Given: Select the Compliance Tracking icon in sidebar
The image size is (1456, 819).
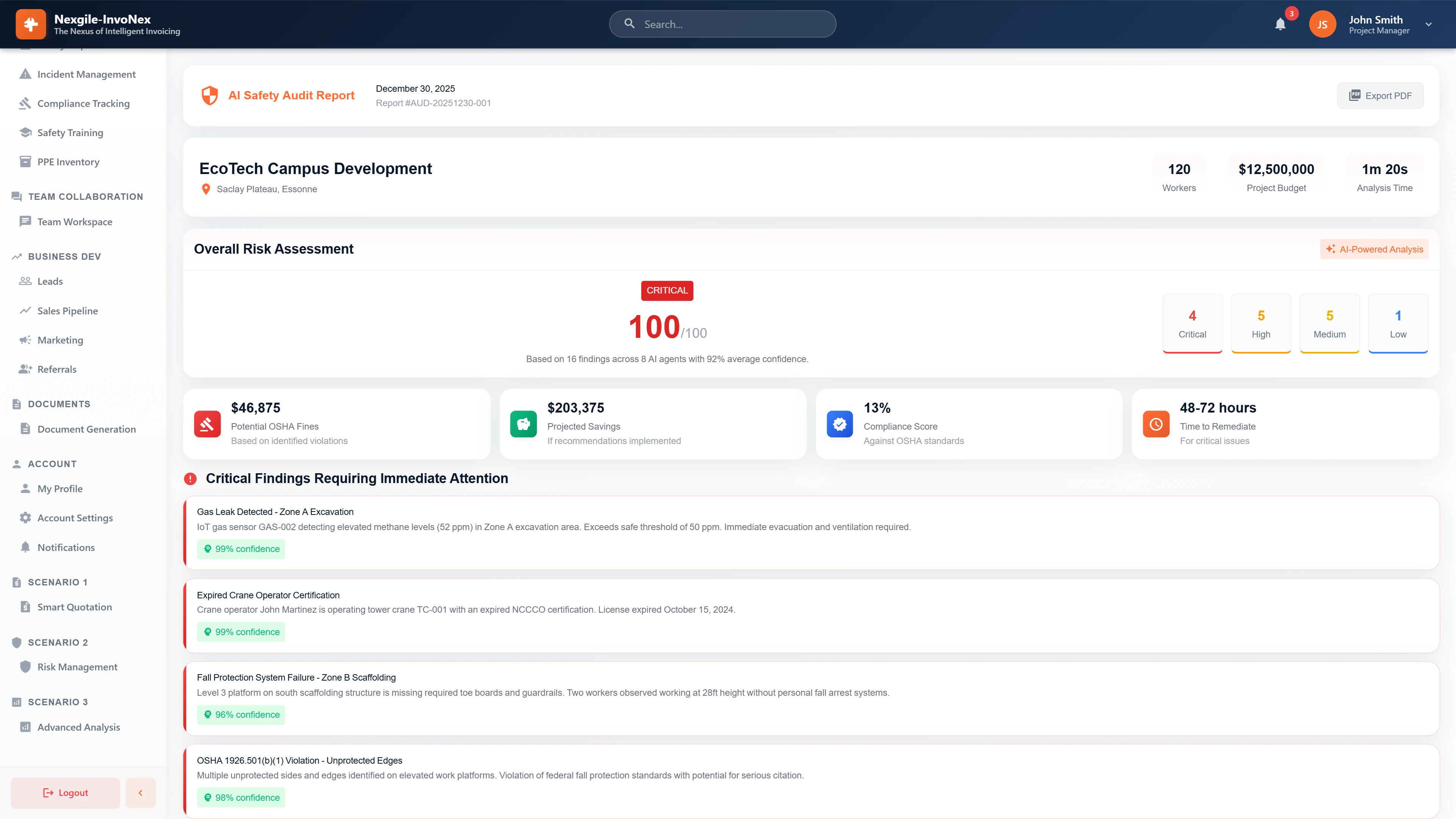Looking at the screenshot, I should (x=25, y=103).
